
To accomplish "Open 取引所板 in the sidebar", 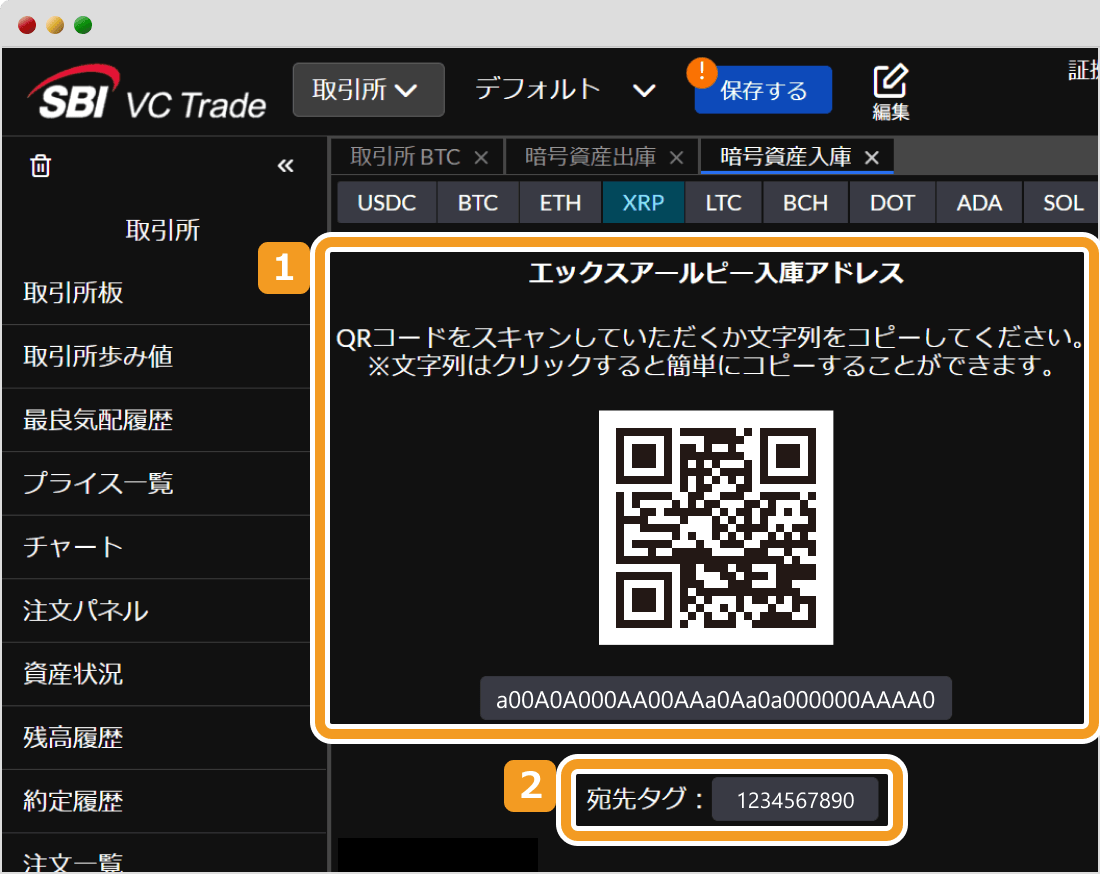I will (156, 293).
